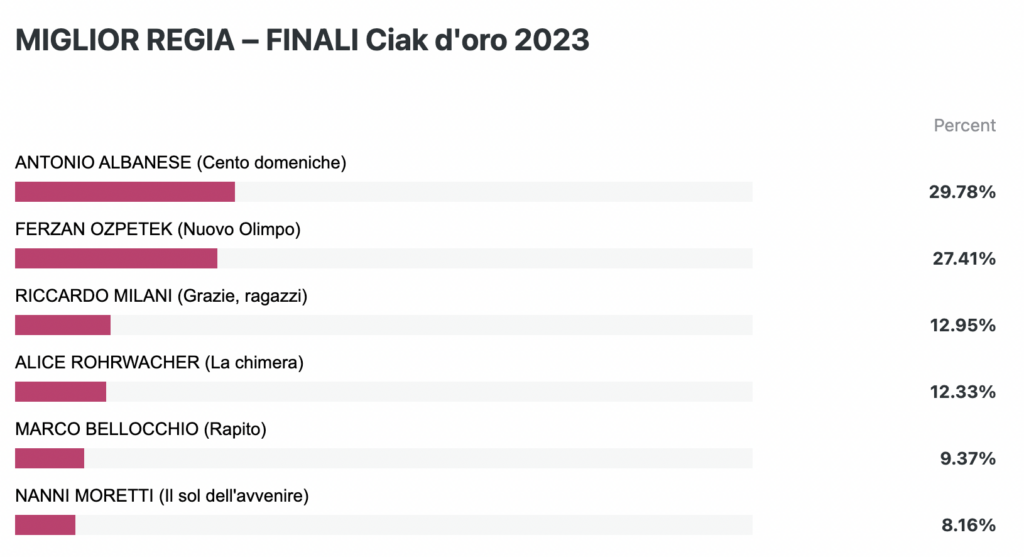Click the filled bar for Antonio Albanese
Image resolution: width=1024 pixels, height=557 pixels.
[125, 192]
